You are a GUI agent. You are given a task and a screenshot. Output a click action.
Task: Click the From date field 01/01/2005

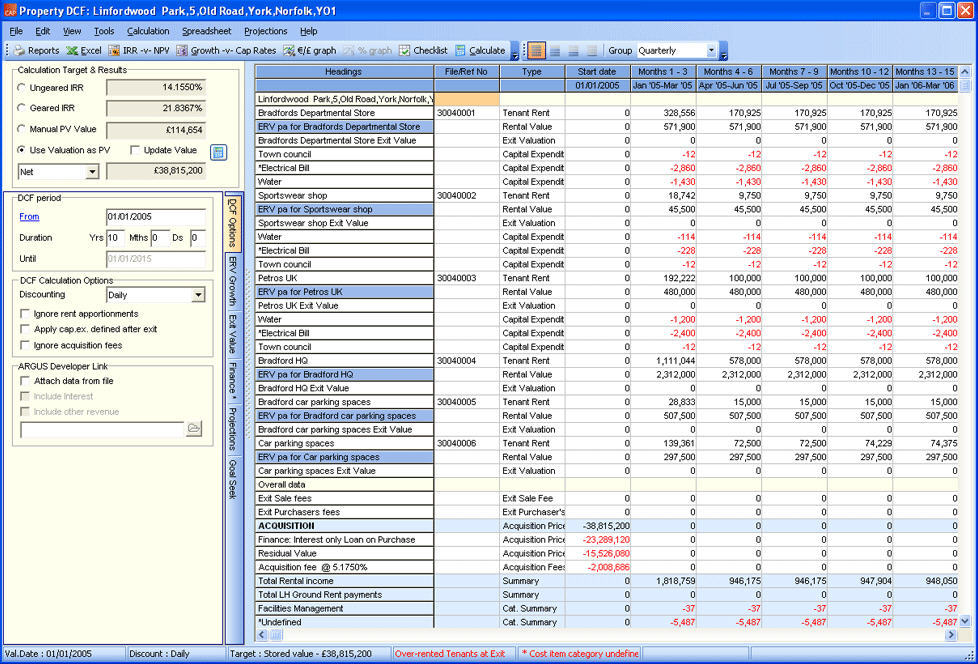pyautogui.click(x=156, y=217)
